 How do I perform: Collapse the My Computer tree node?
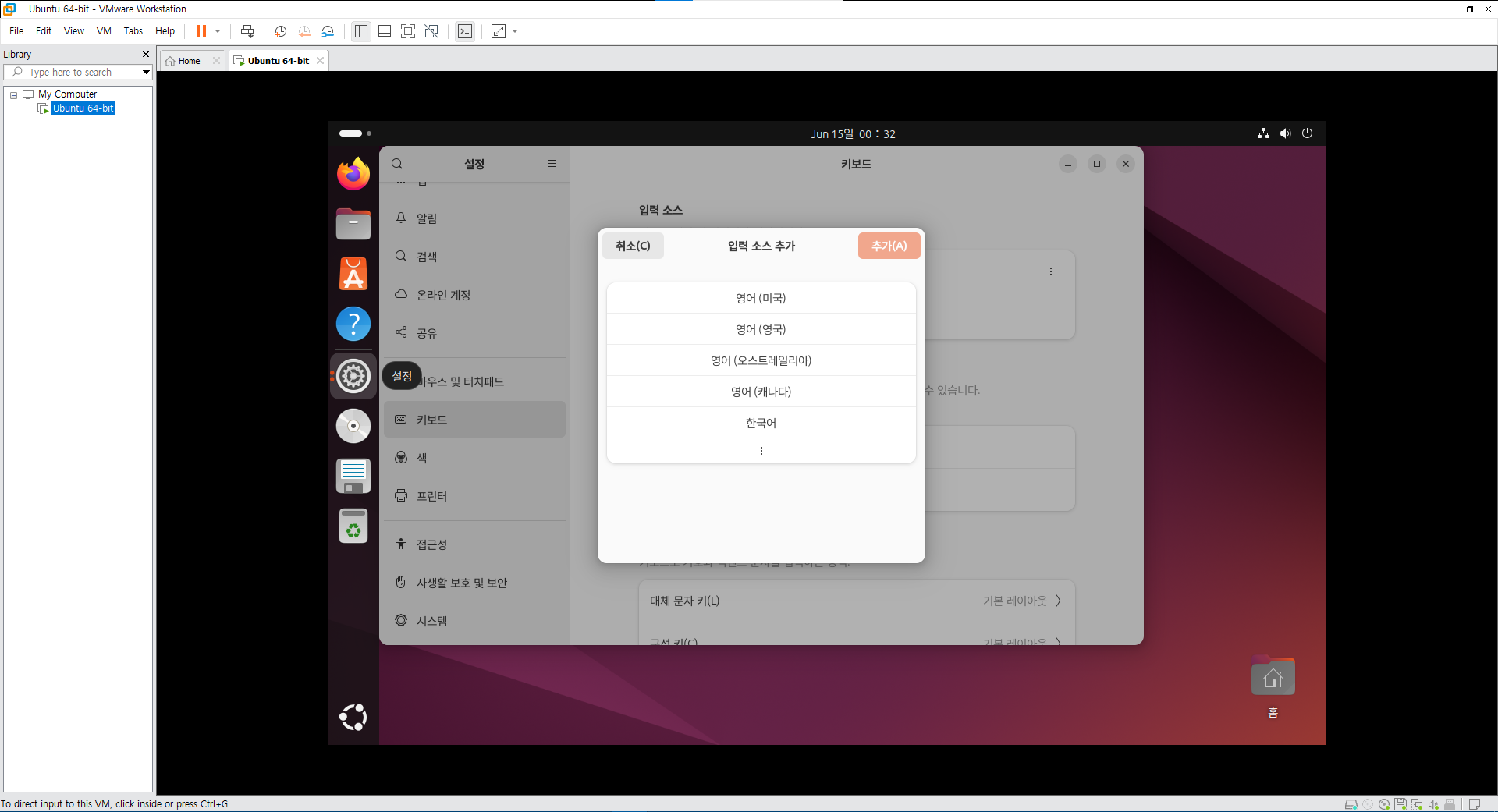coord(13,94)
